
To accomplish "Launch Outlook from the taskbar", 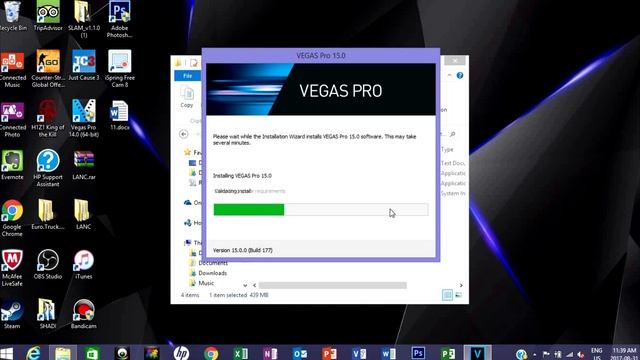I will [300, 353].
